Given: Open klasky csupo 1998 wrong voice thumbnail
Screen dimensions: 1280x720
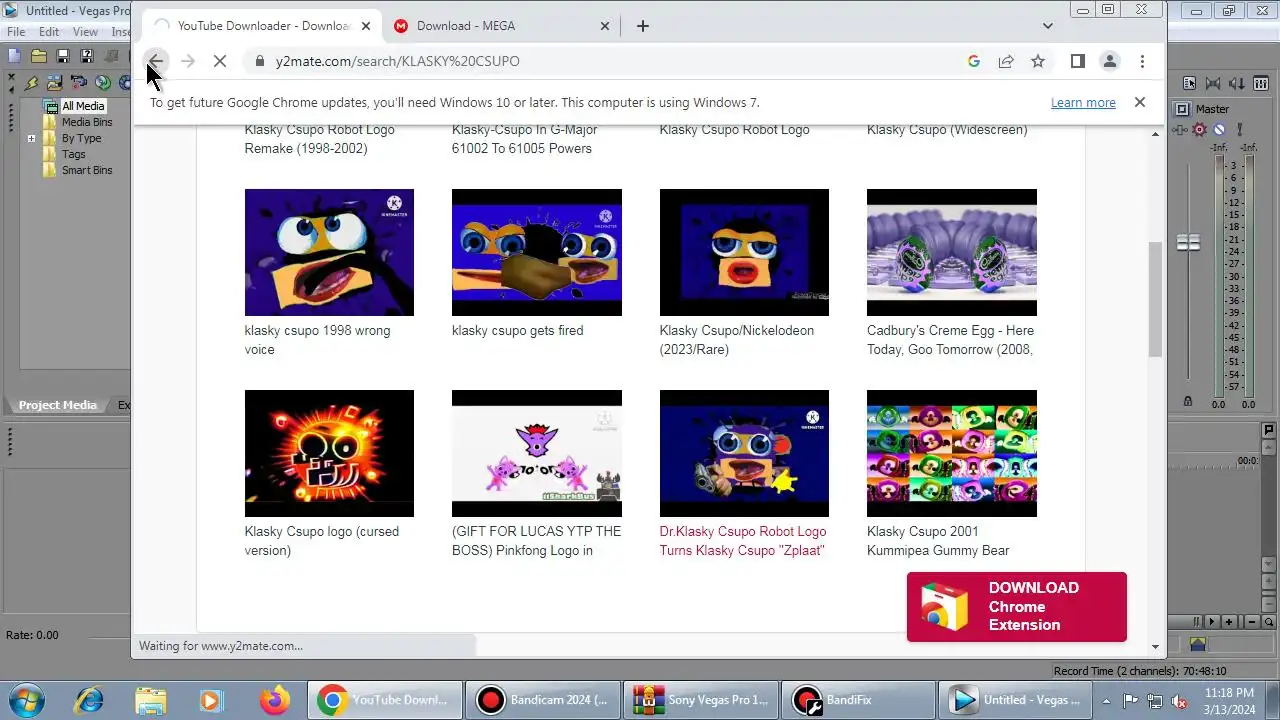Looking at the screenshot, I should coord(329,252).
